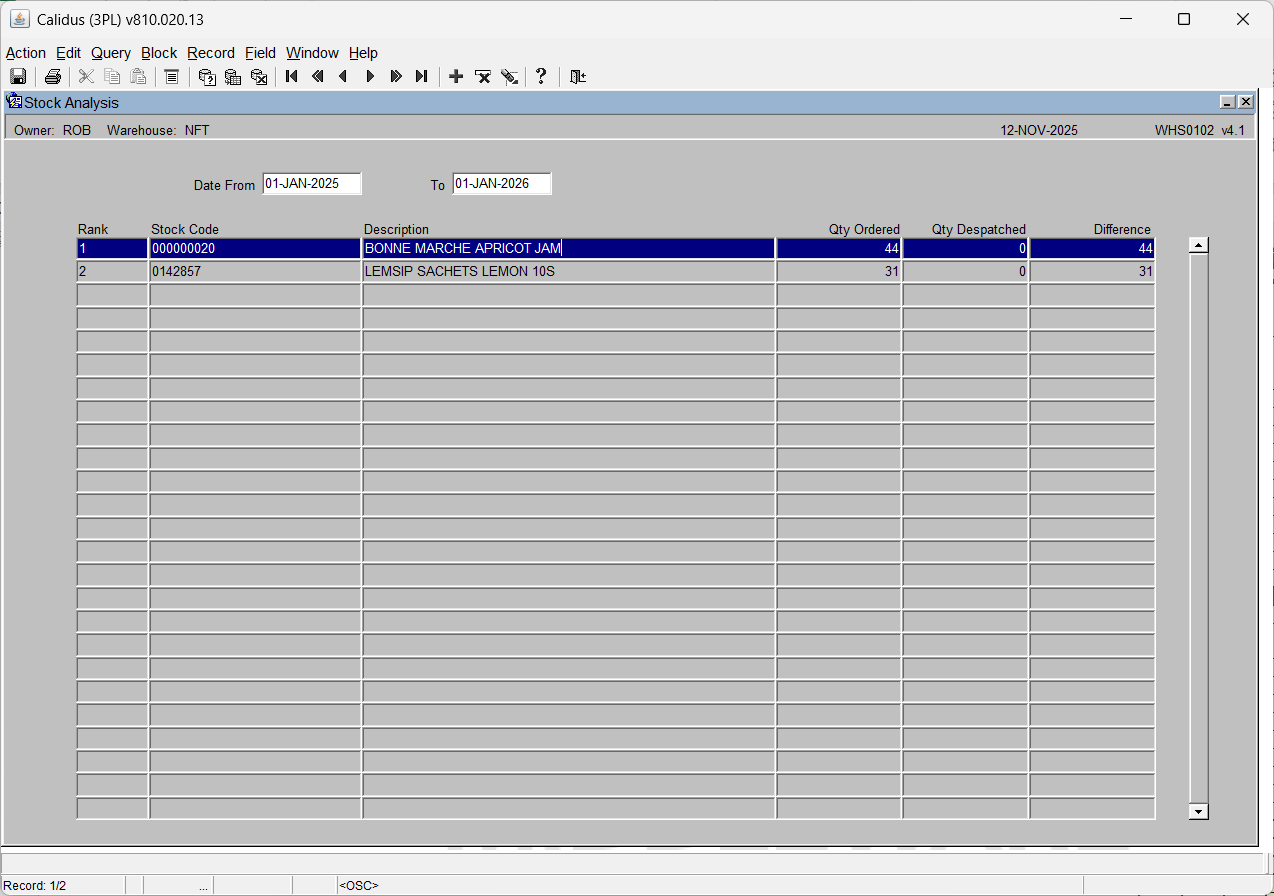The height and width of the screenshot is (896, 1274).
Task: Go to the next record arrow
Action: point(370,77)
